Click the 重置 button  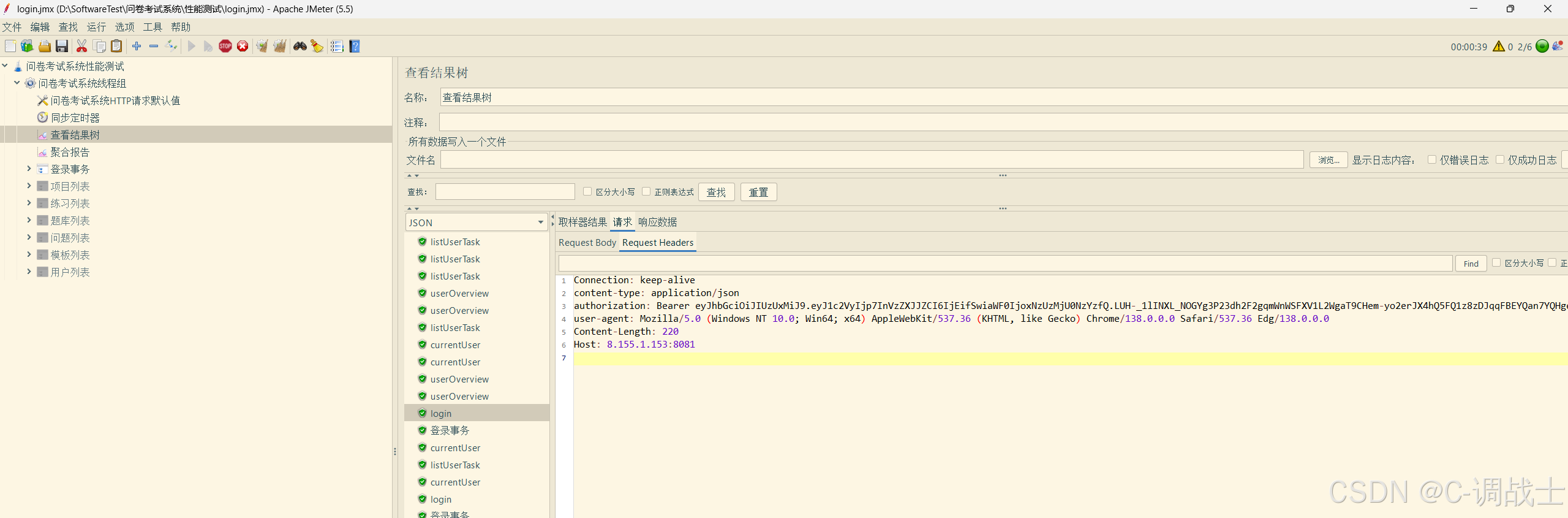(x=758, y=192)
